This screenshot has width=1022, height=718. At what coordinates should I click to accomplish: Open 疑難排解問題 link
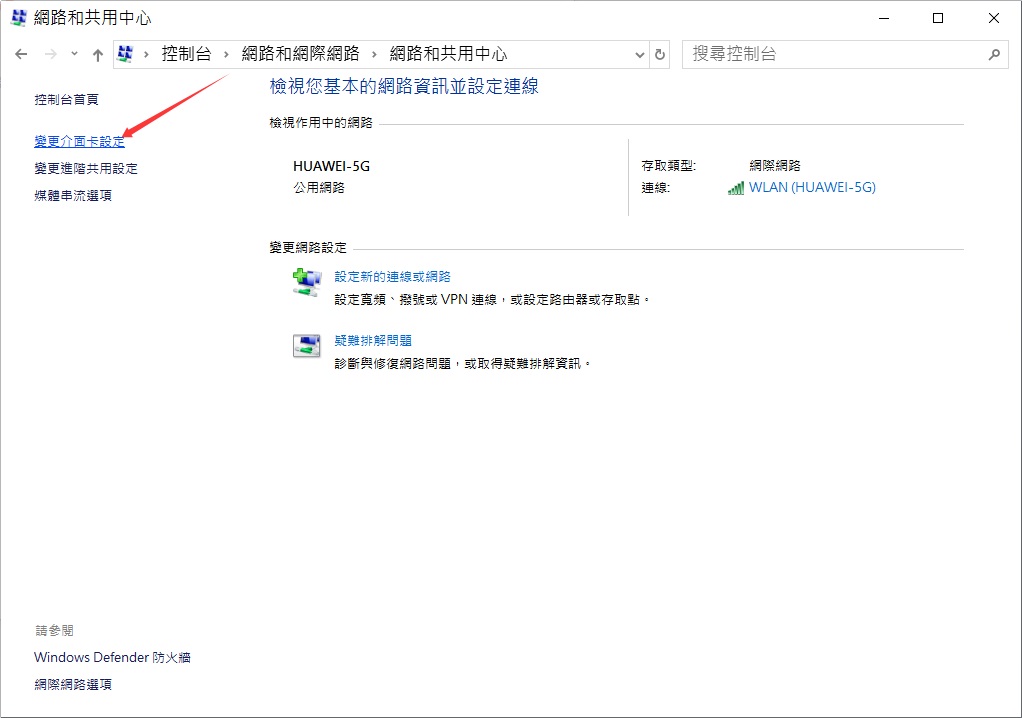[x=373, y=341]
